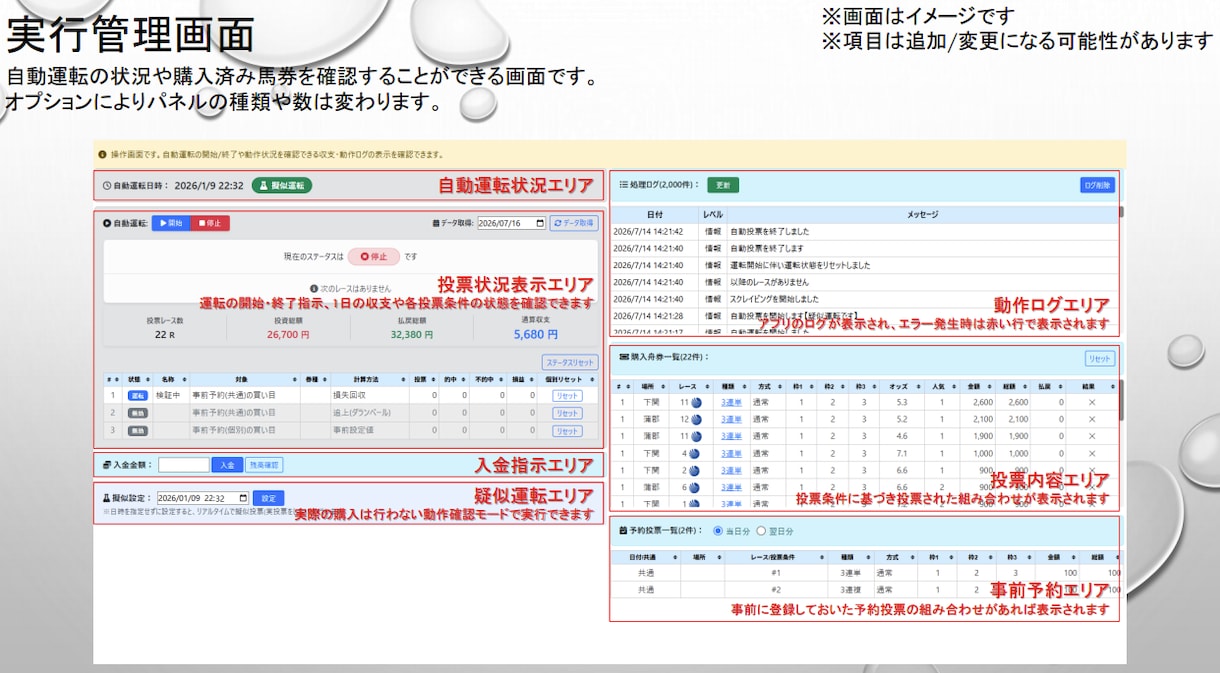Screen dimensions: 1220x673
Task: Click the race icon beside 蒲郡 race 6
Action: point(694,487)
